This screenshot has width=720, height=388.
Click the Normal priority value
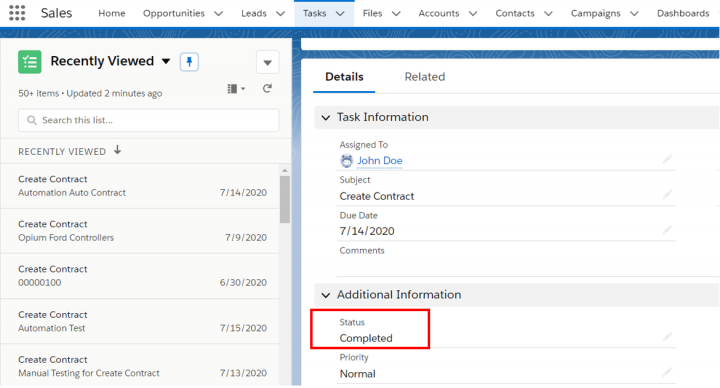click(x=357, y=374)
